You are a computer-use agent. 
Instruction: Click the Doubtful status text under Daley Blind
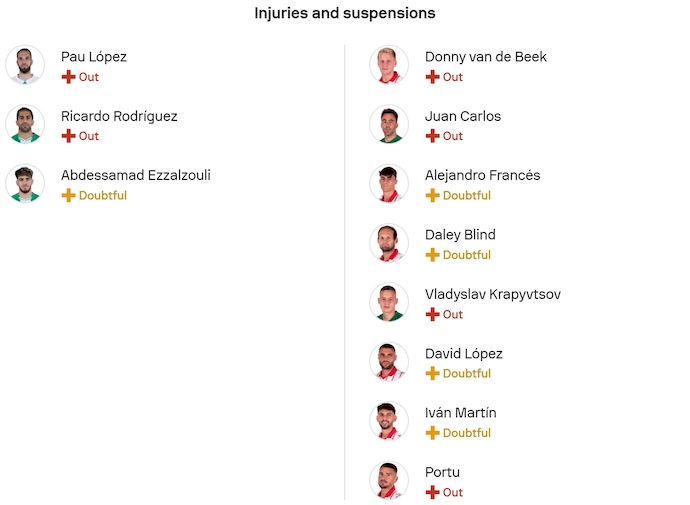click(466, 255)
